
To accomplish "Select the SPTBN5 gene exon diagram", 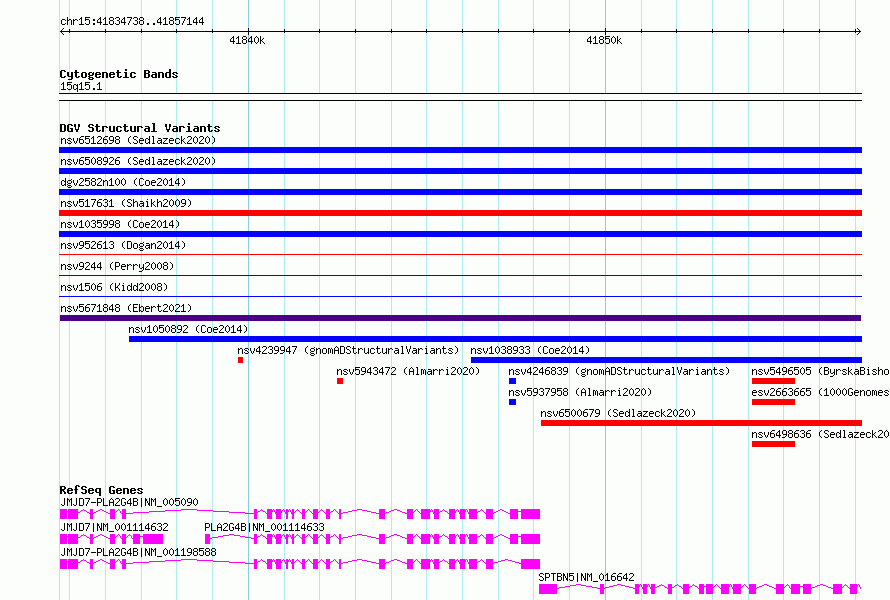I will pos(700,589).
